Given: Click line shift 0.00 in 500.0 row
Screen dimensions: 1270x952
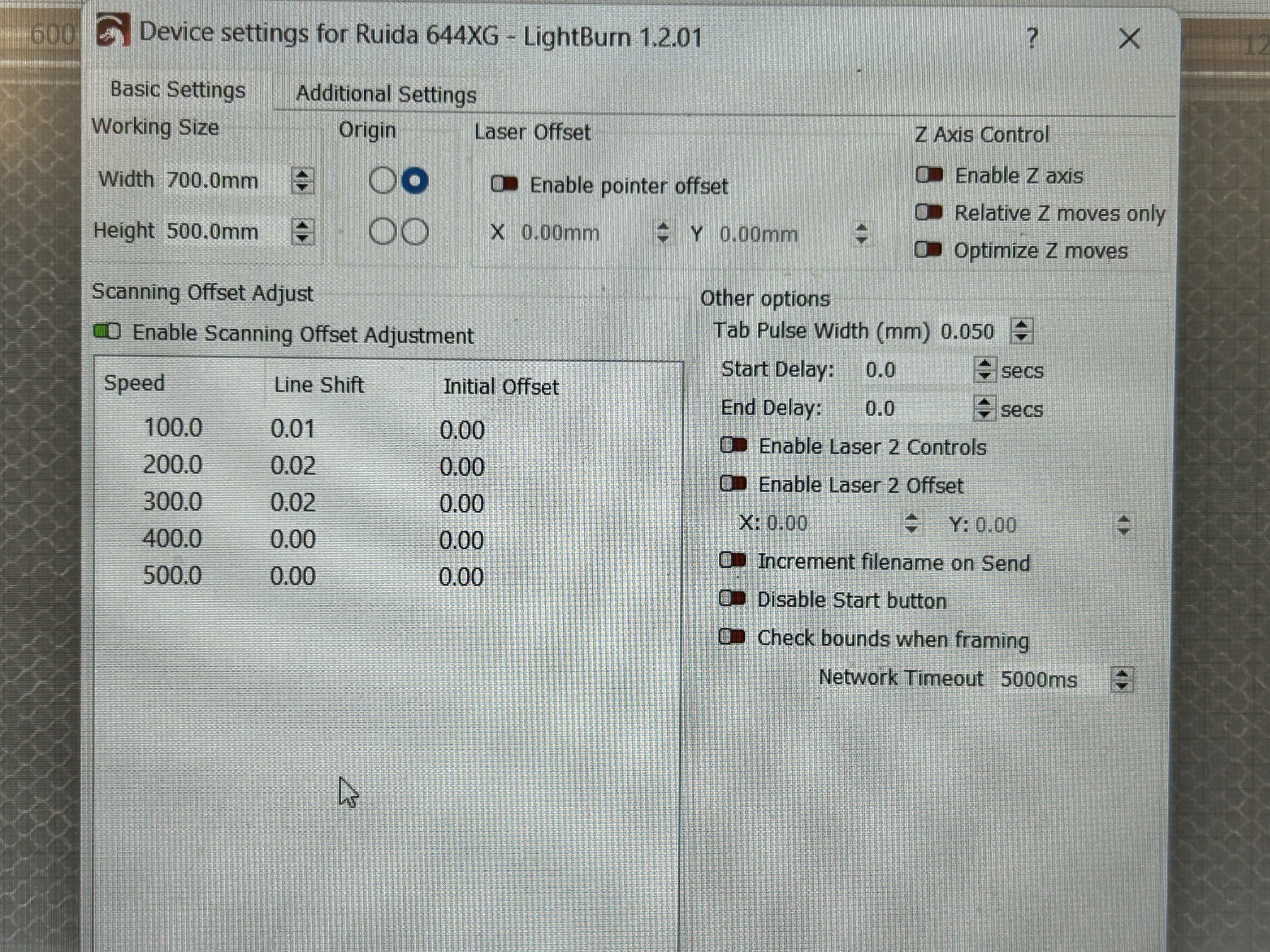Looking at the screenshot, I should click(293, 577).
